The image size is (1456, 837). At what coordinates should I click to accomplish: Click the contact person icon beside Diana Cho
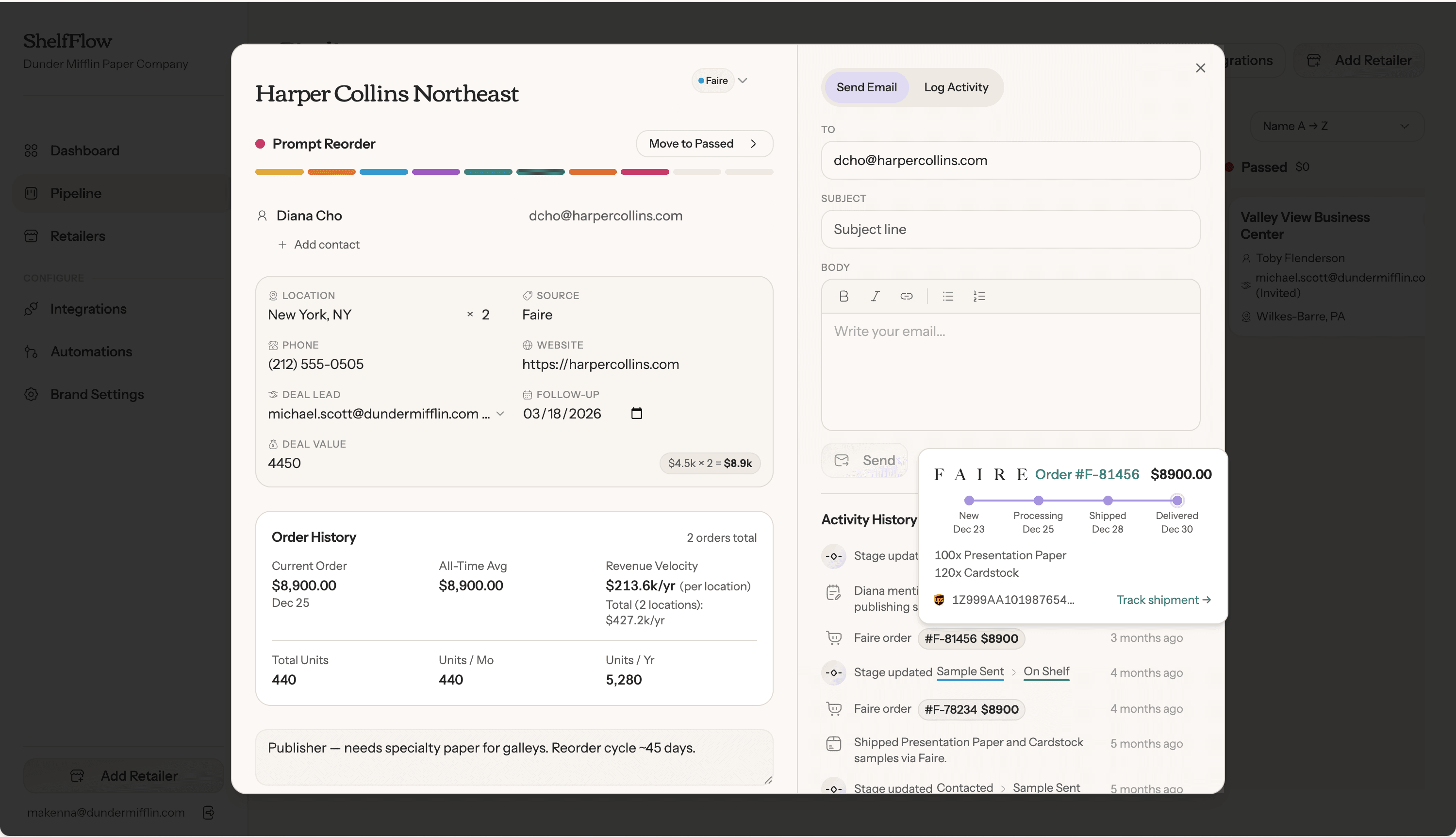(x=262, y=216)
